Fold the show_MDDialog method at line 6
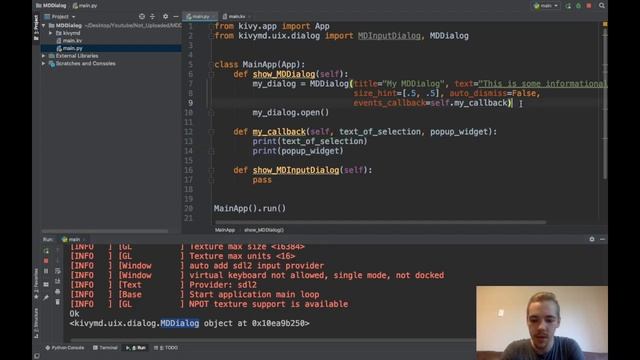The height and width of the screenshot is (360, 640). click(x=211, y=74)
